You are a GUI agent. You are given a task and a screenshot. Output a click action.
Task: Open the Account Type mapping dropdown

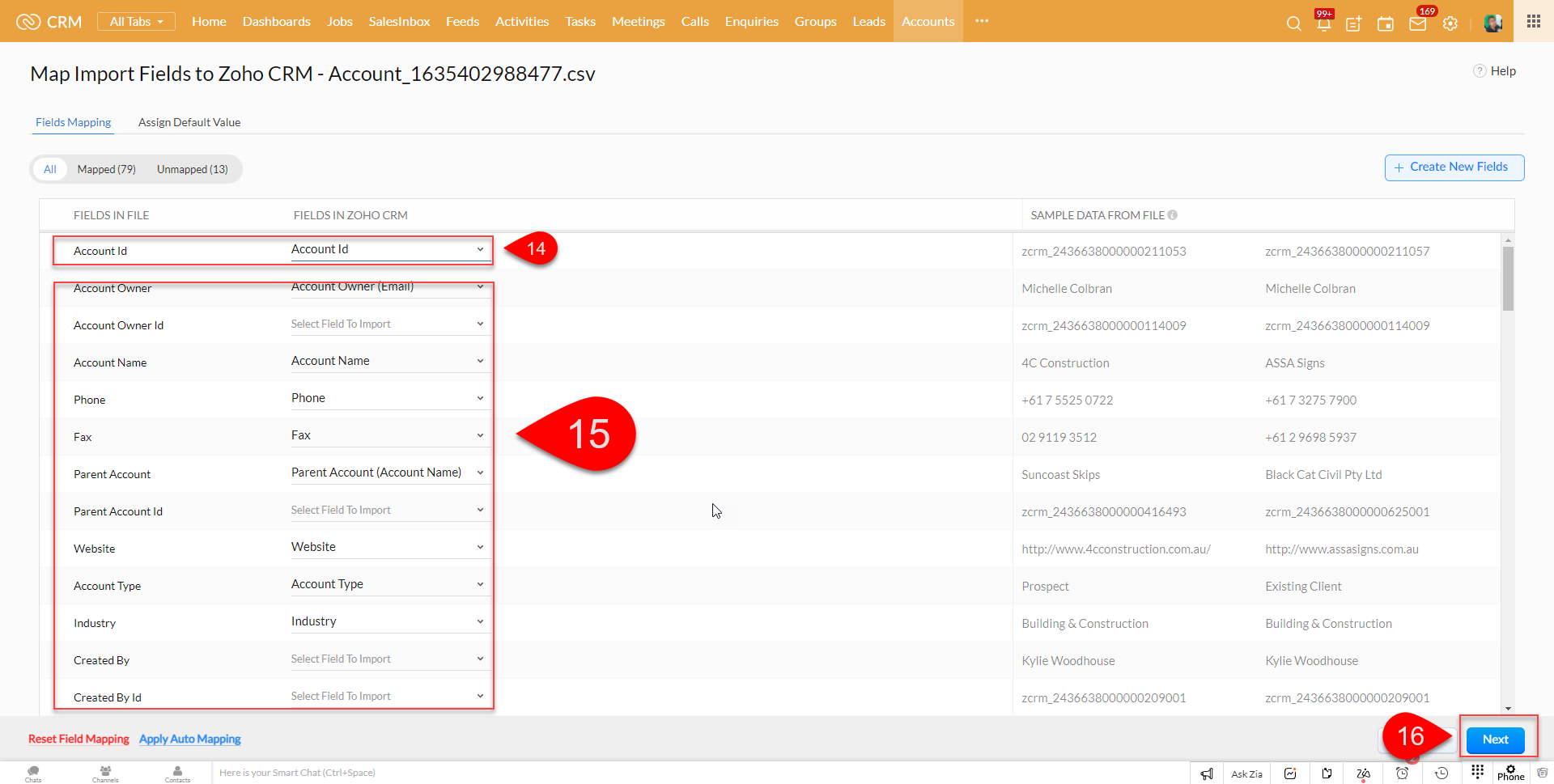[390, 585]
